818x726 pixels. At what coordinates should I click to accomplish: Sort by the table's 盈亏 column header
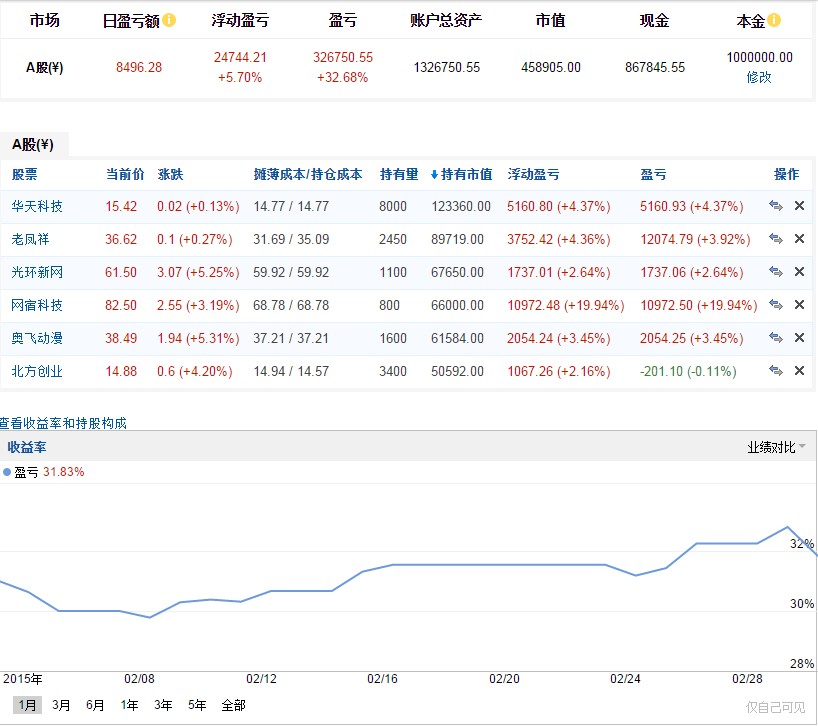(x=653, y=174)
